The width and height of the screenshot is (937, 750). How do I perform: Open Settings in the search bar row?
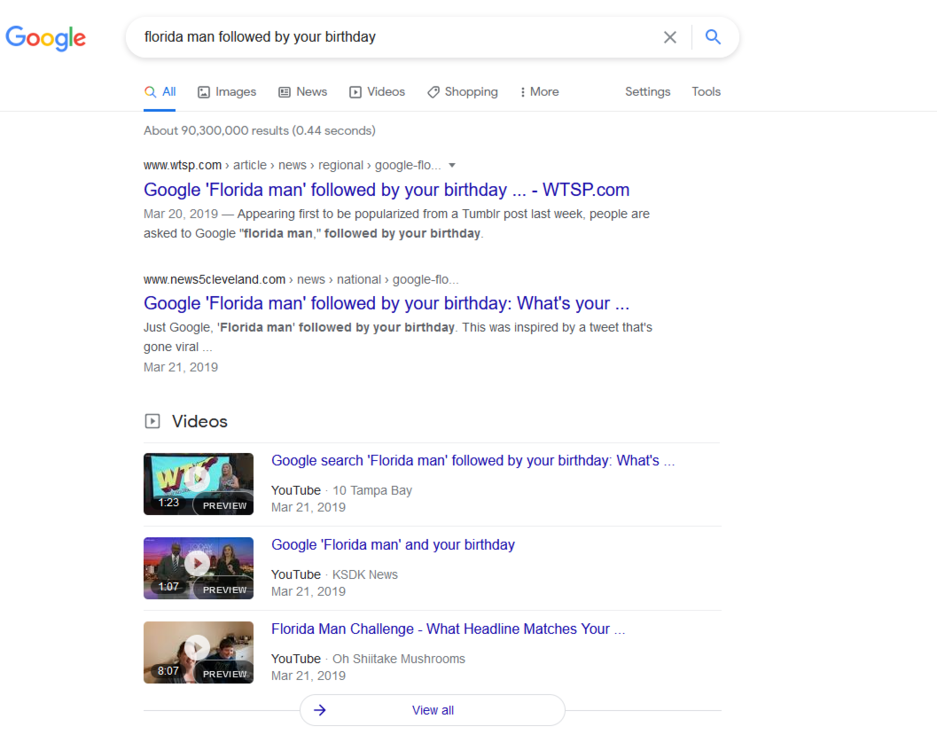647,92
